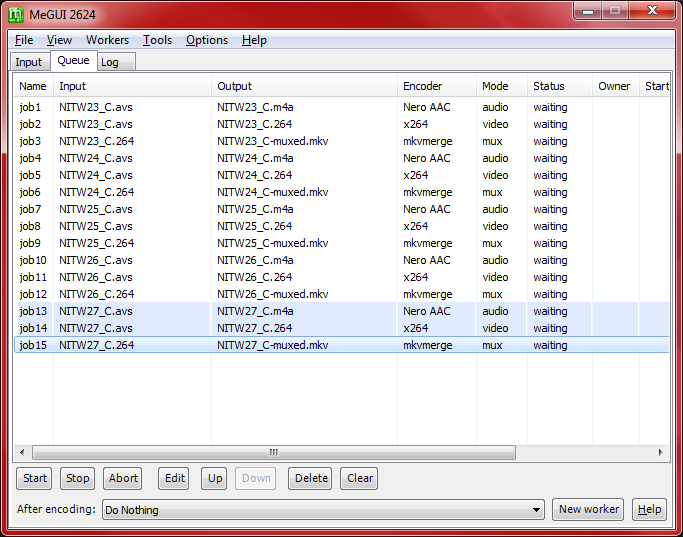Click the mux mode cell of job6
The image size is (683, 537).
[493, 192]
